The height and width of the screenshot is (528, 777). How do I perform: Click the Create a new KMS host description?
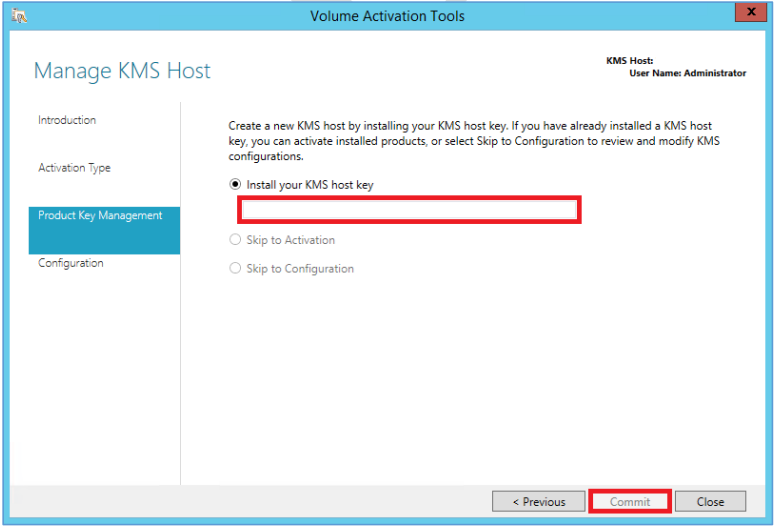(474, 141)
